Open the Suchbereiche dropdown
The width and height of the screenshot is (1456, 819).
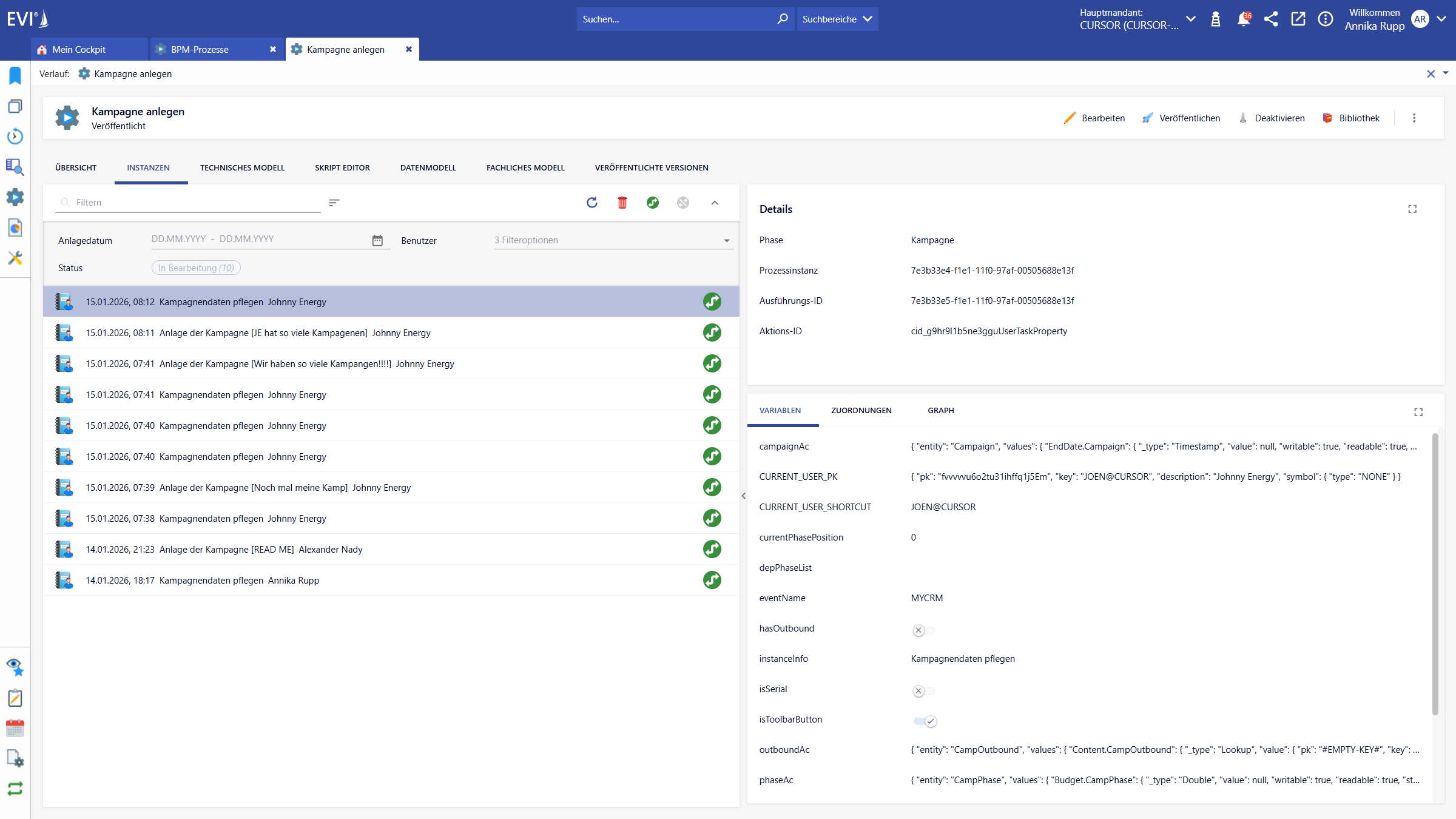pos(837,19)
